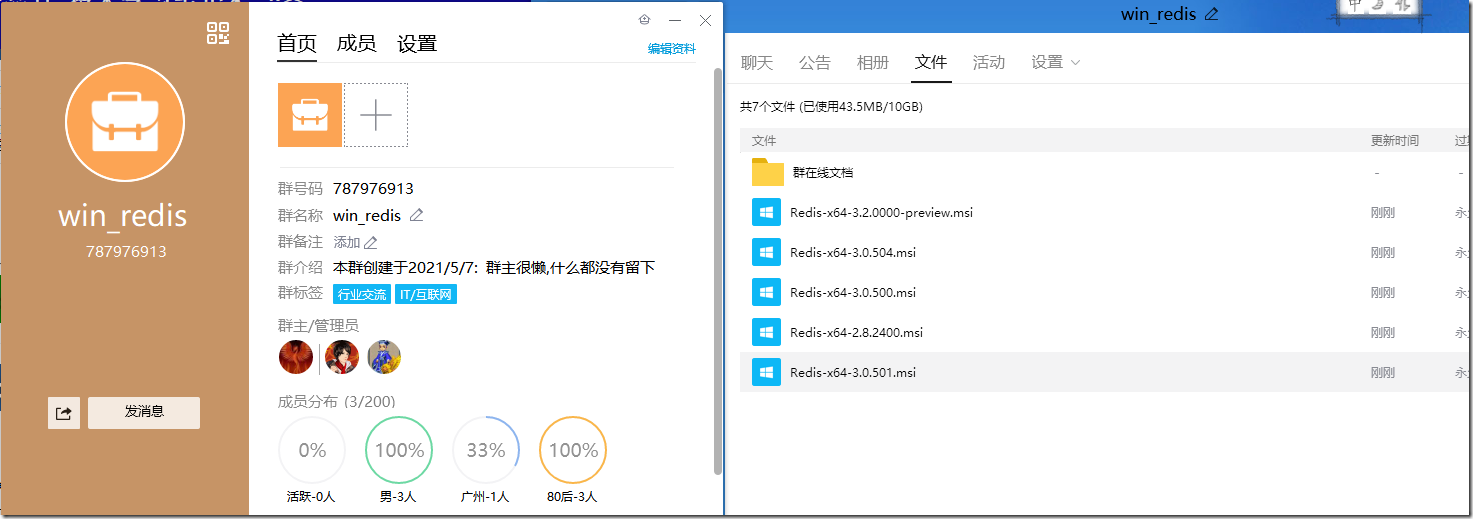Switch to the 活动 tab
The height and width of the screenshot is (519, 1473).
(x=989, y=62)
